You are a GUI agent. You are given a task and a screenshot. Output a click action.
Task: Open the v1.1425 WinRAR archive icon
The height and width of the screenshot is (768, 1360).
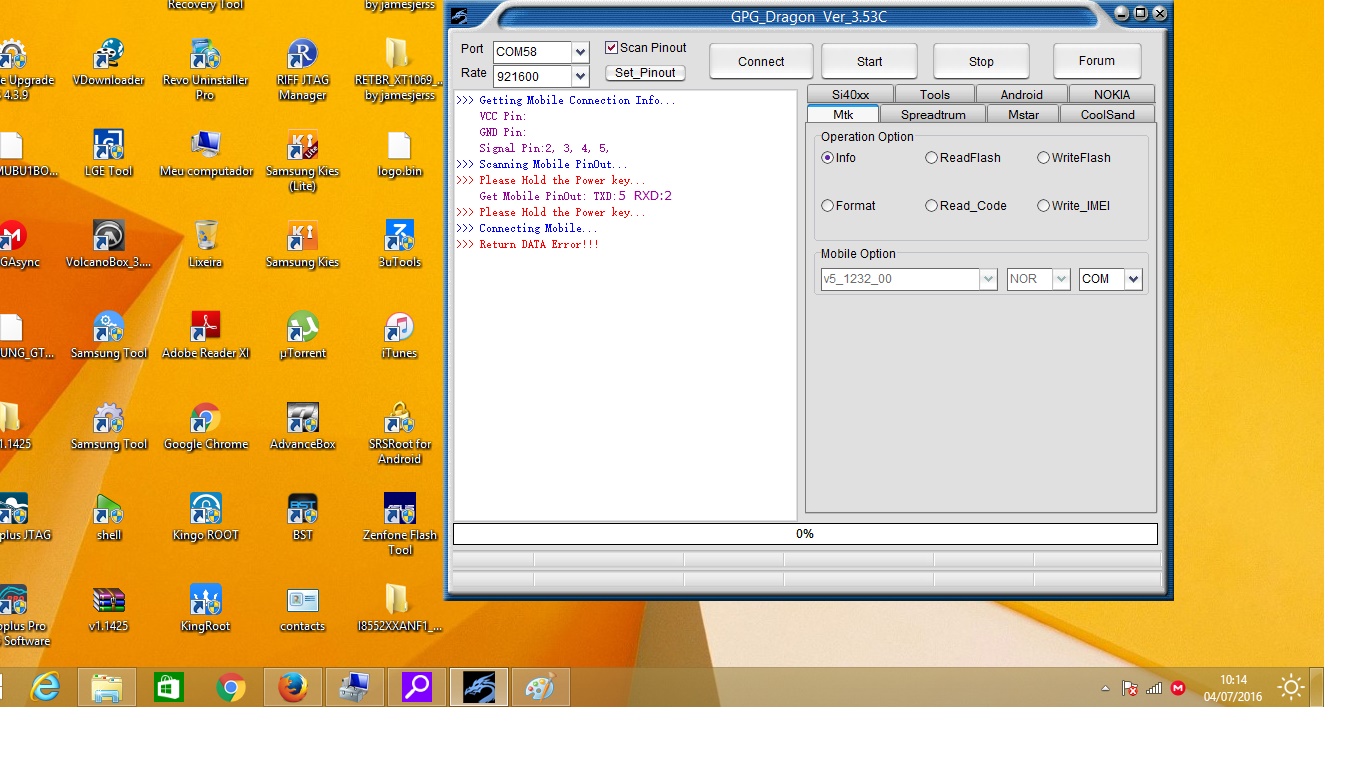click(108, 608)
